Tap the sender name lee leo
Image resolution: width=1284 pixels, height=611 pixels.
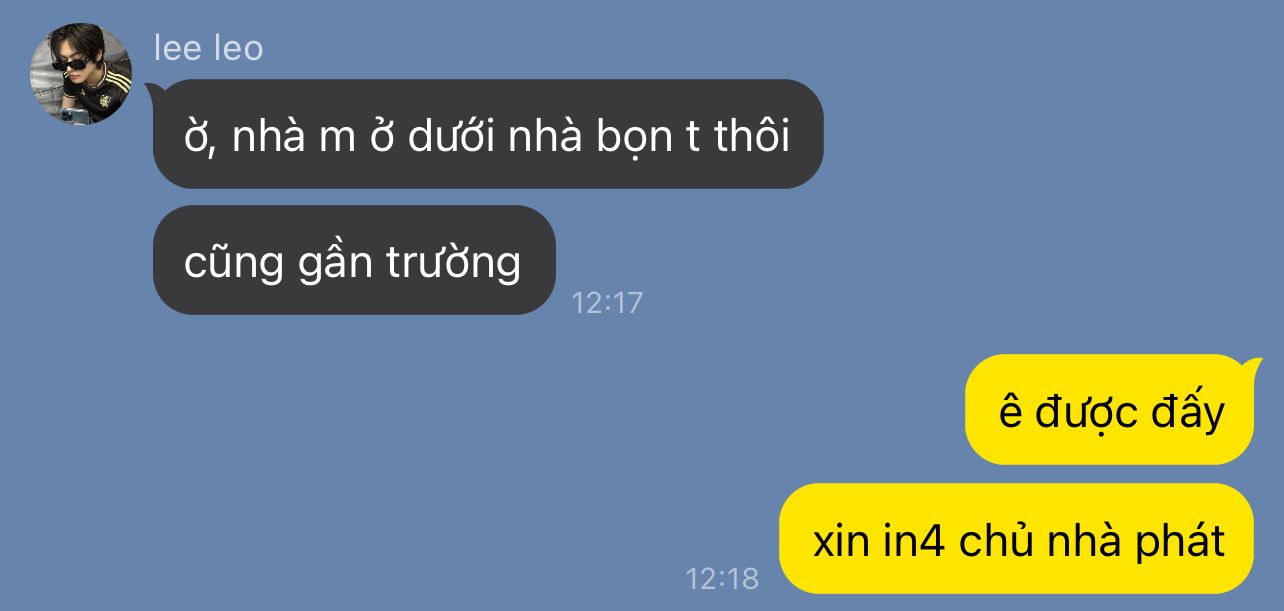tap(208, 47)
